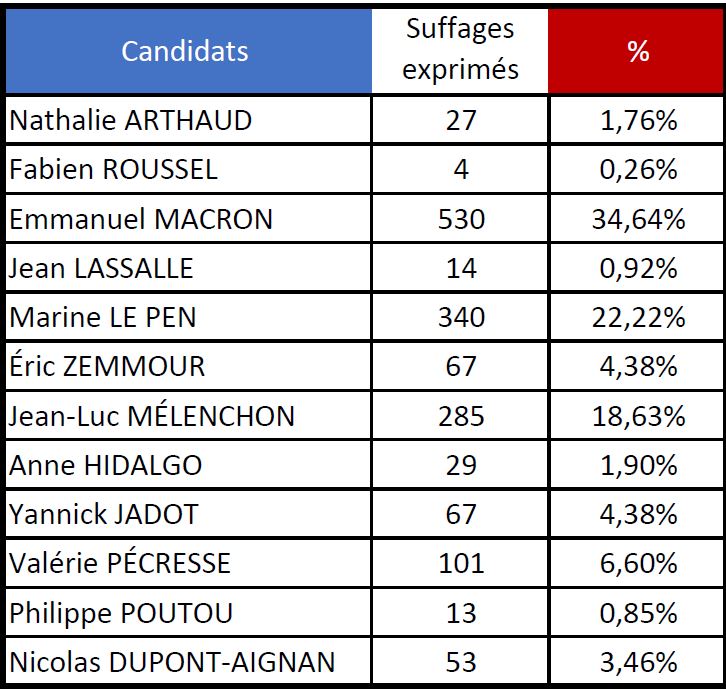
Task: Click the 18,63% percentage cell
Action: point(638,415)
